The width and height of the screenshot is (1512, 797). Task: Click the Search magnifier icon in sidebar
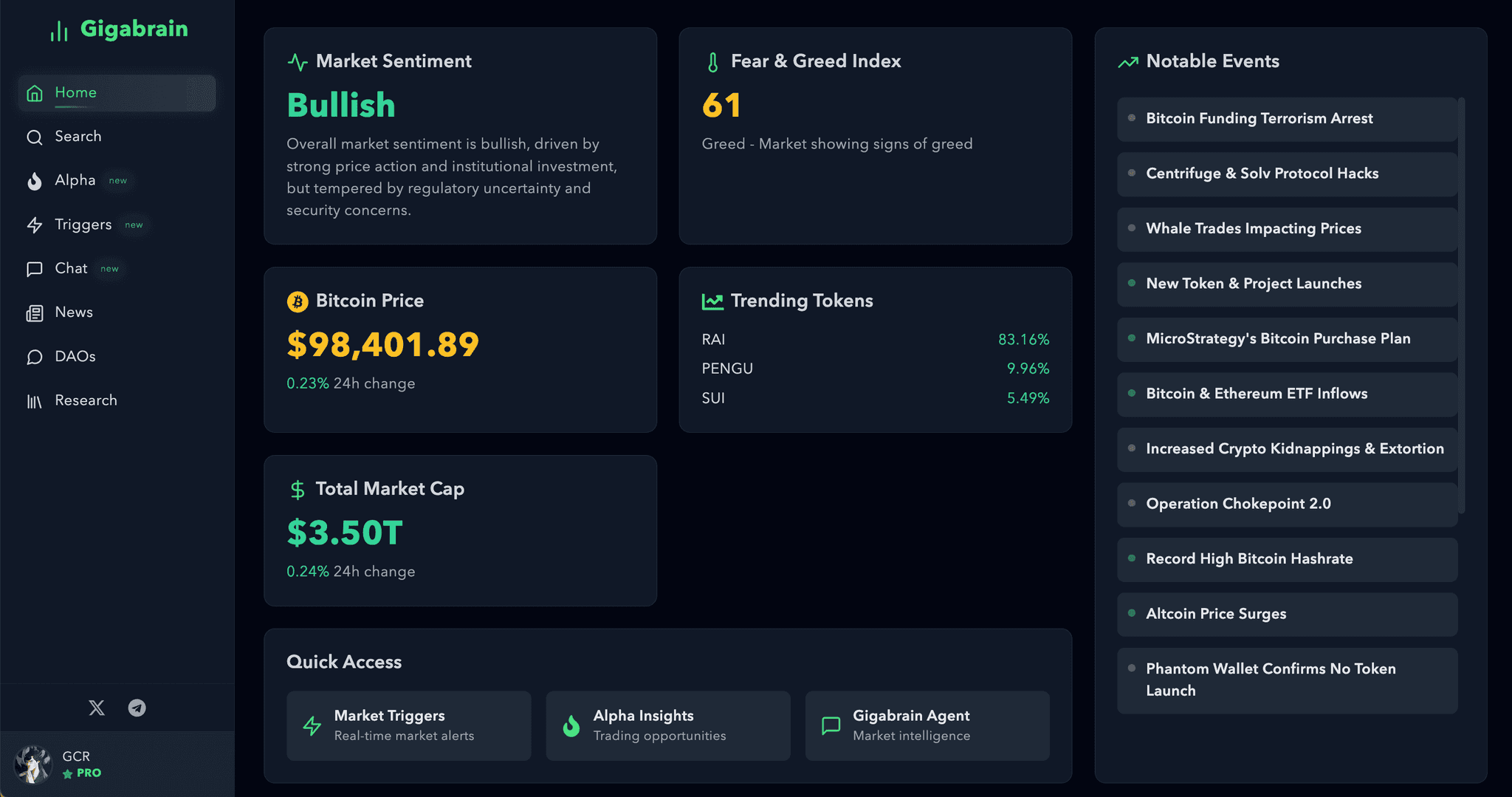tap(35, 137)
